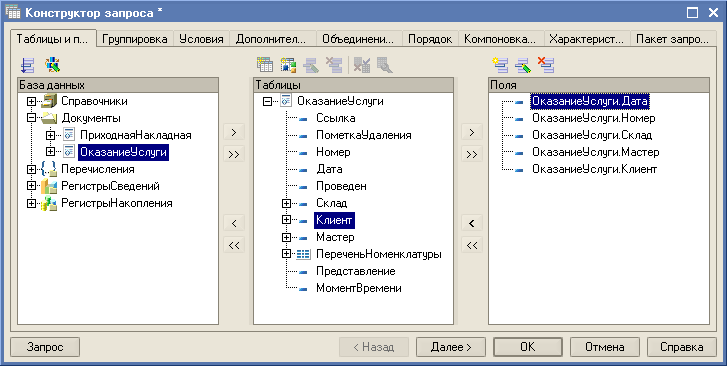Click the add new field icon above Поля
727x366 pixels.
coord(500,65)
